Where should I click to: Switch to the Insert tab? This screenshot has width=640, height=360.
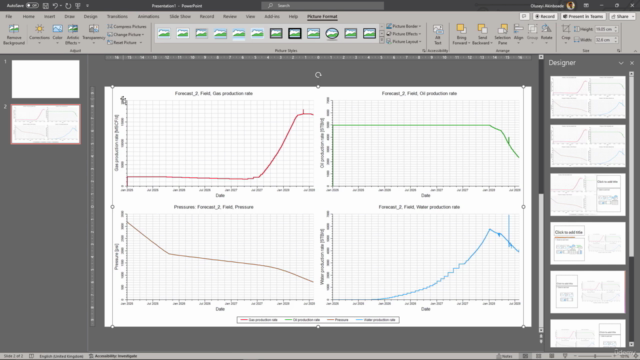coord(49,16)
